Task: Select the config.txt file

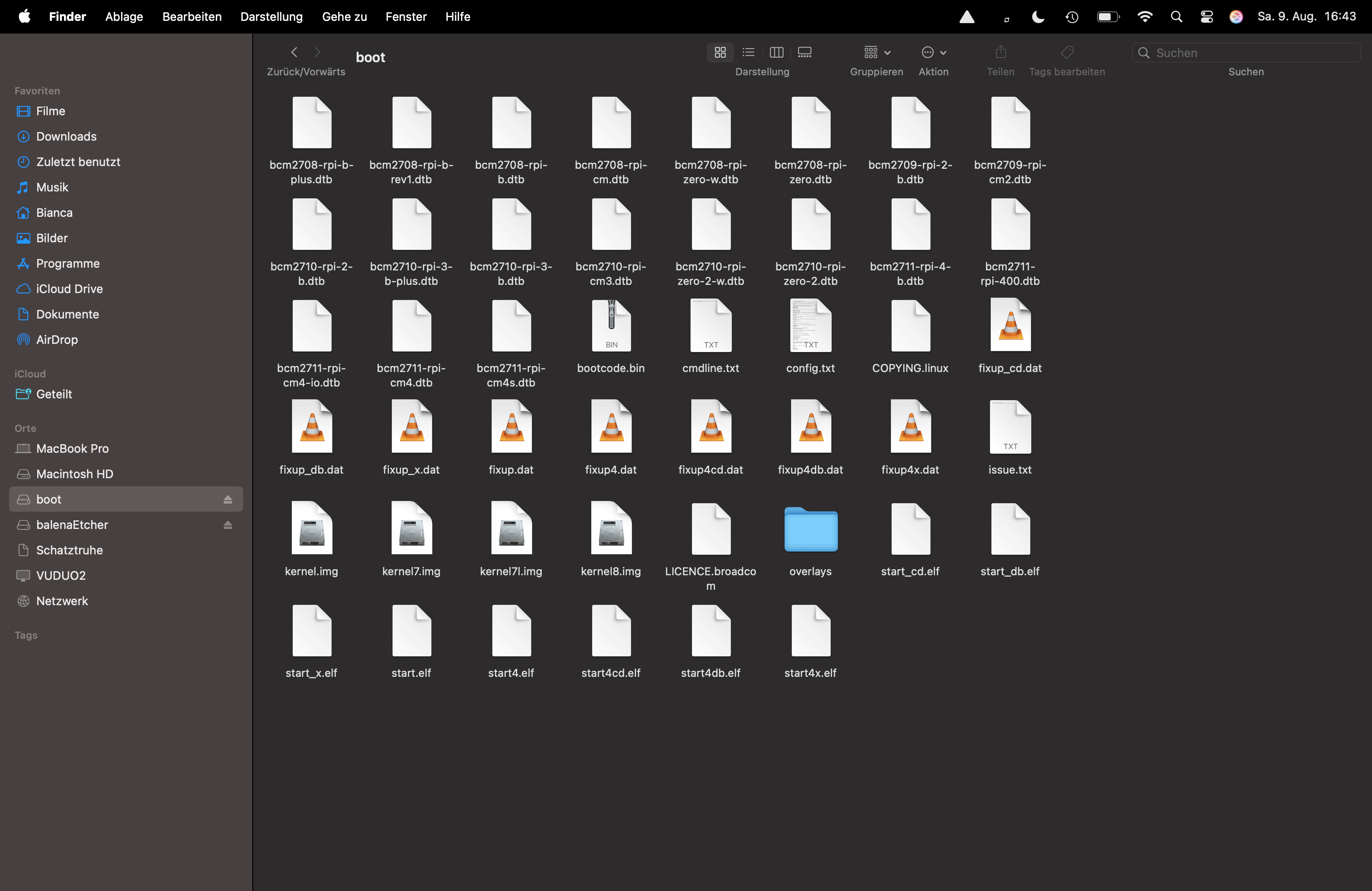Action: pyautogui.click(x=810, y=335)
